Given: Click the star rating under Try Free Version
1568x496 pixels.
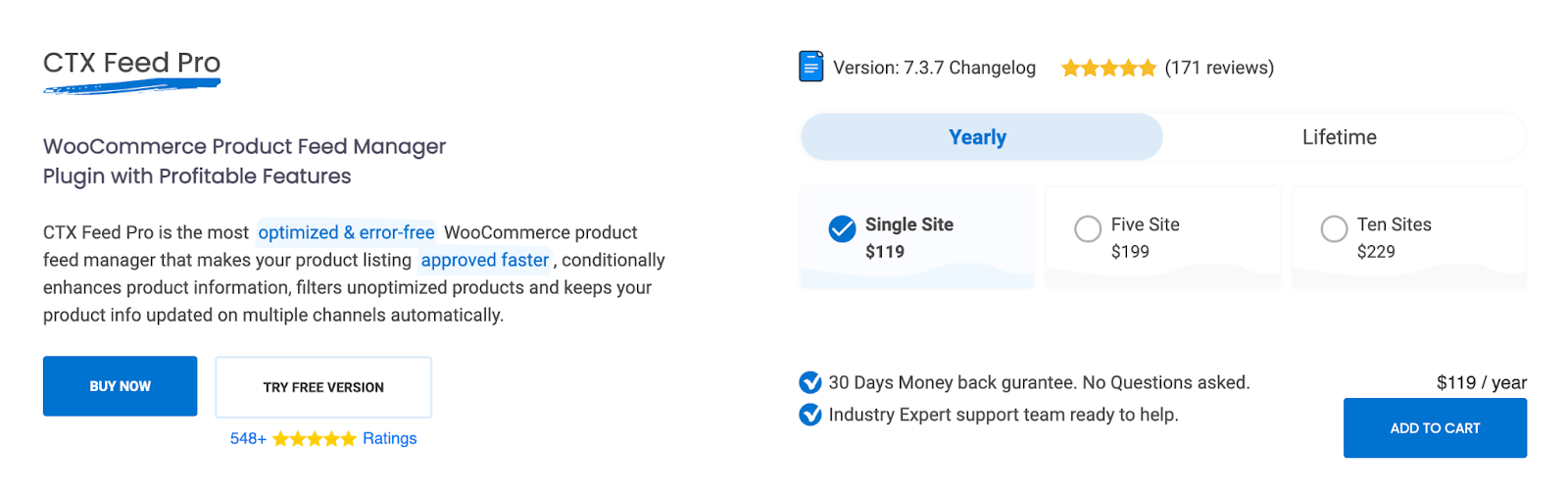Looking at the screenshot, I should pos(314,438).
